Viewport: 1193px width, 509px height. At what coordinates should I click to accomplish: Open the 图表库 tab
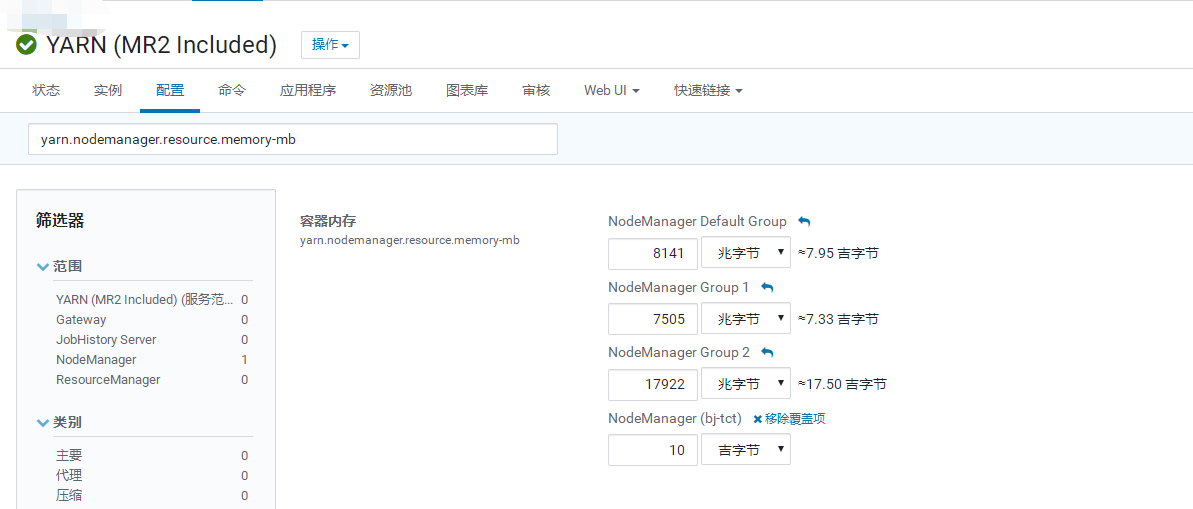(x=467, y=91)
